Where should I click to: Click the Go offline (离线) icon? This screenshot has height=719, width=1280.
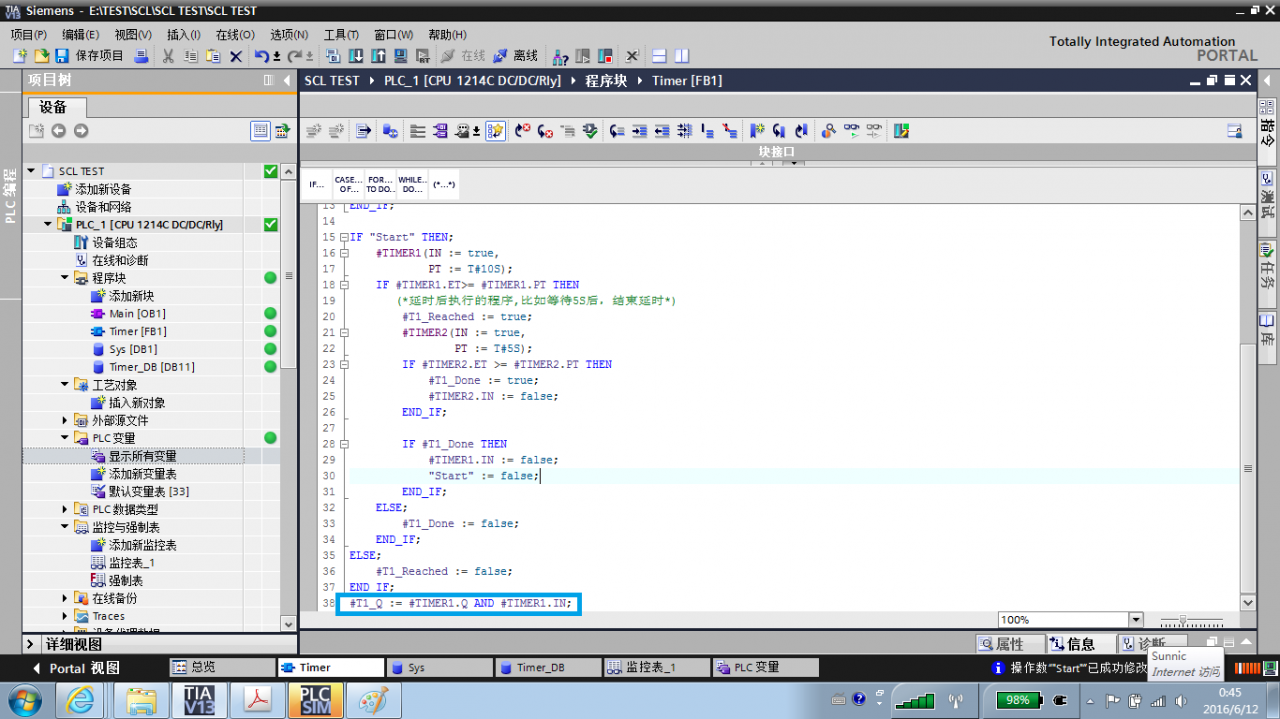[515, 56]
